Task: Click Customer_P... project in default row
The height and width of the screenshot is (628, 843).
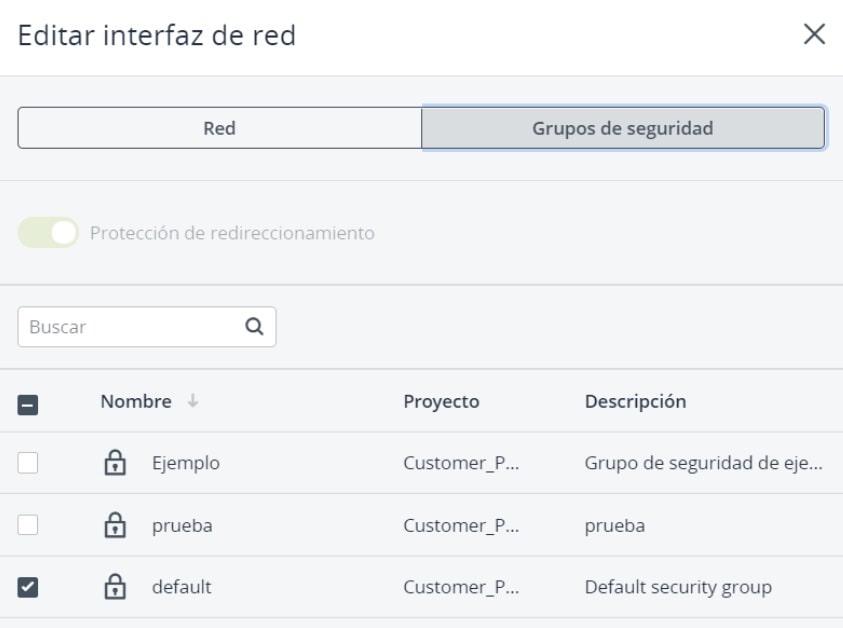Action: pos(461,587)
